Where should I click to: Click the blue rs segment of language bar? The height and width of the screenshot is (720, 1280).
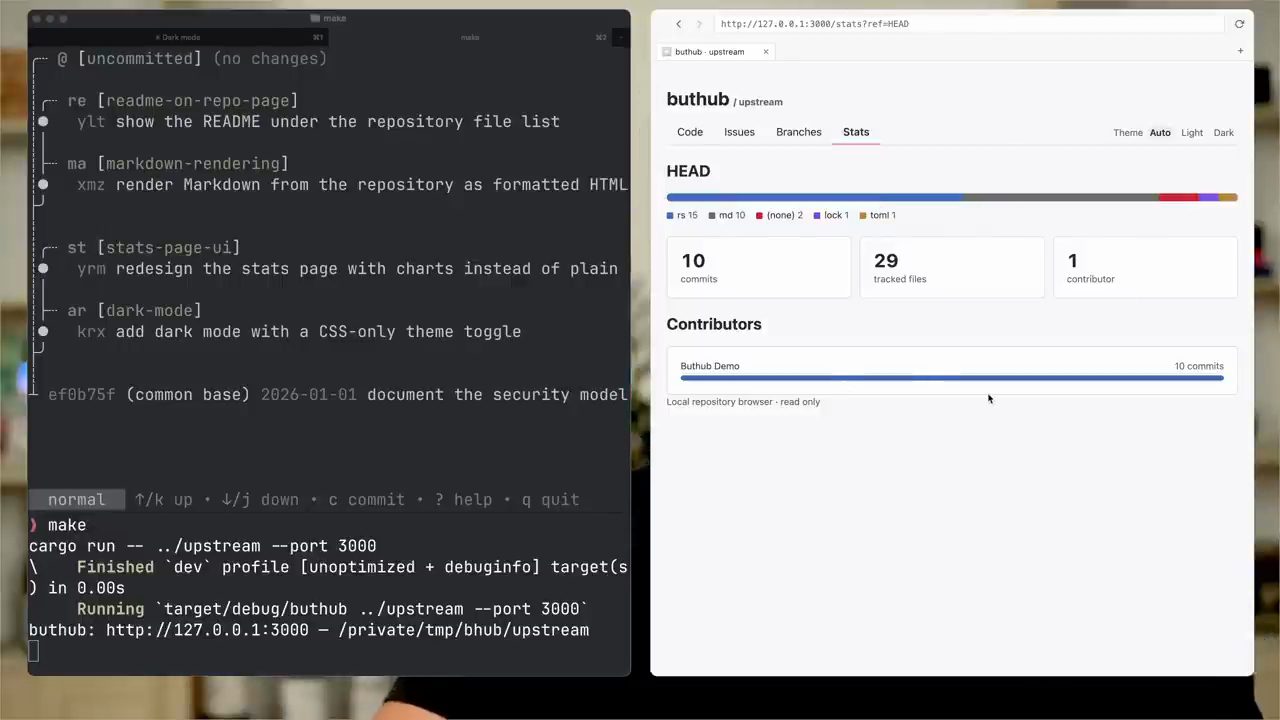814,198
